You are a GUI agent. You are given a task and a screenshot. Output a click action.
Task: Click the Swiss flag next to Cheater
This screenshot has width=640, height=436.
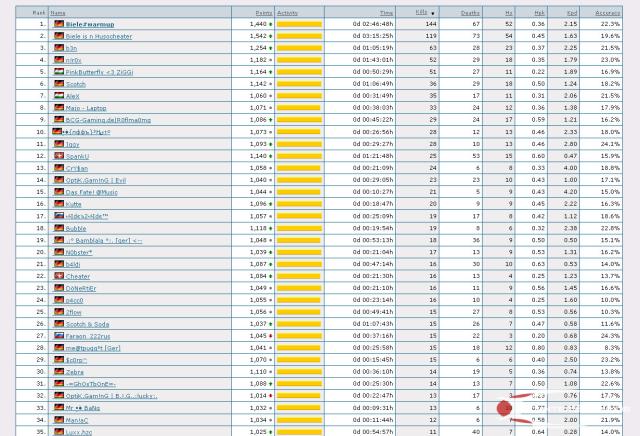tap(58, 276)
